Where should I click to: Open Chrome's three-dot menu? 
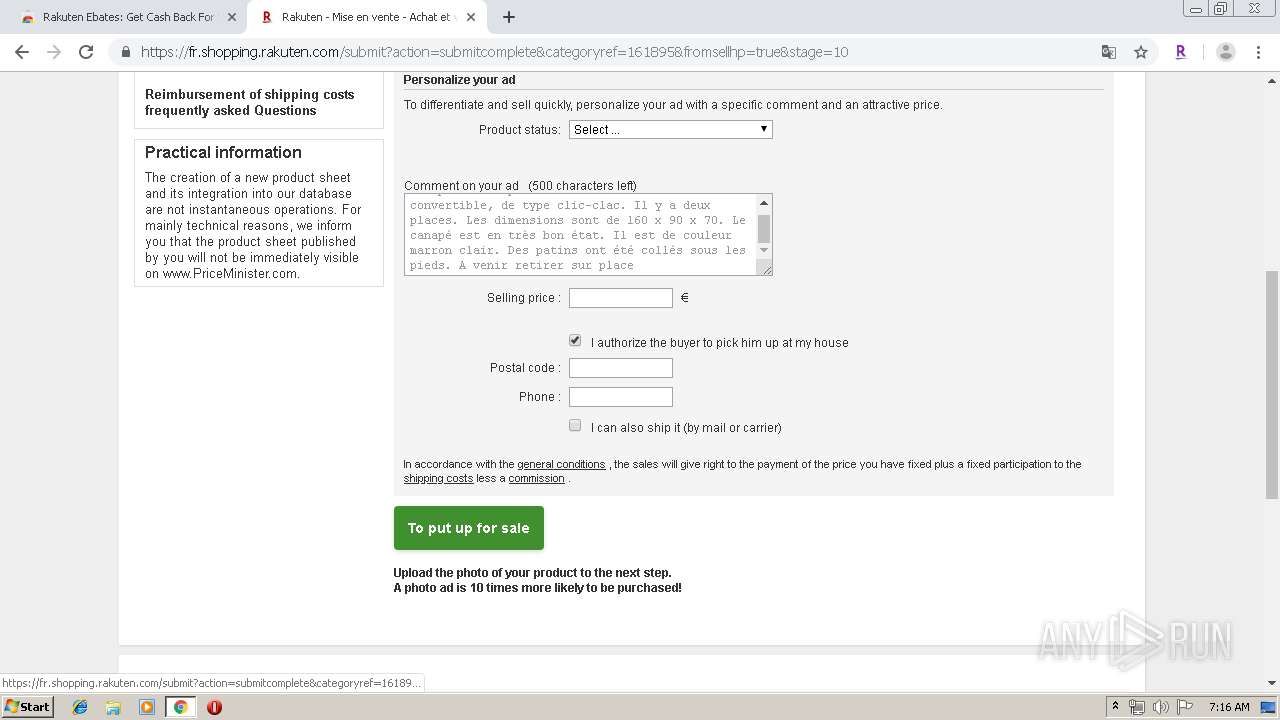(x=1258, y=52)
